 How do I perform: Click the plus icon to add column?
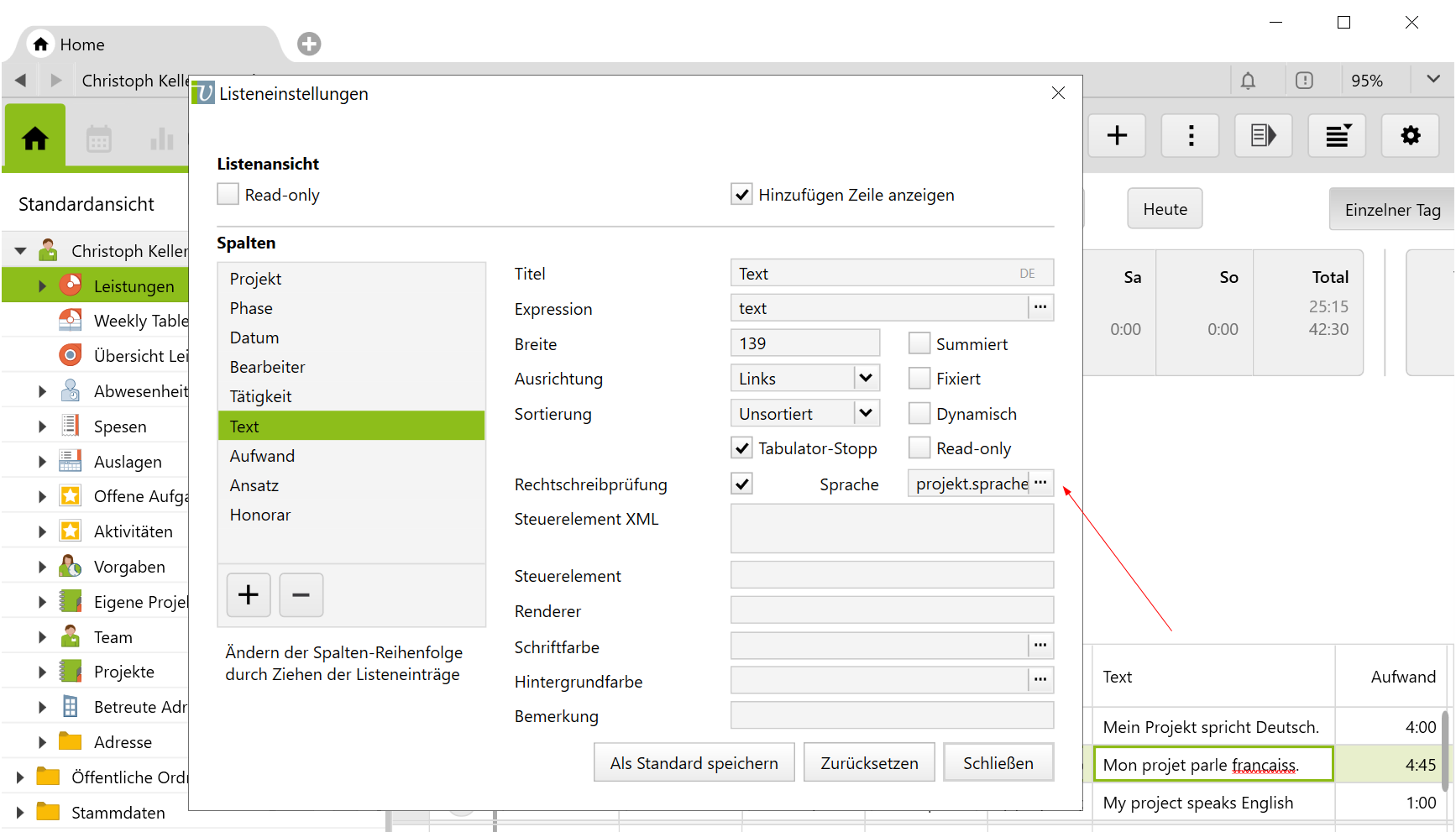[x=249, y=595]
